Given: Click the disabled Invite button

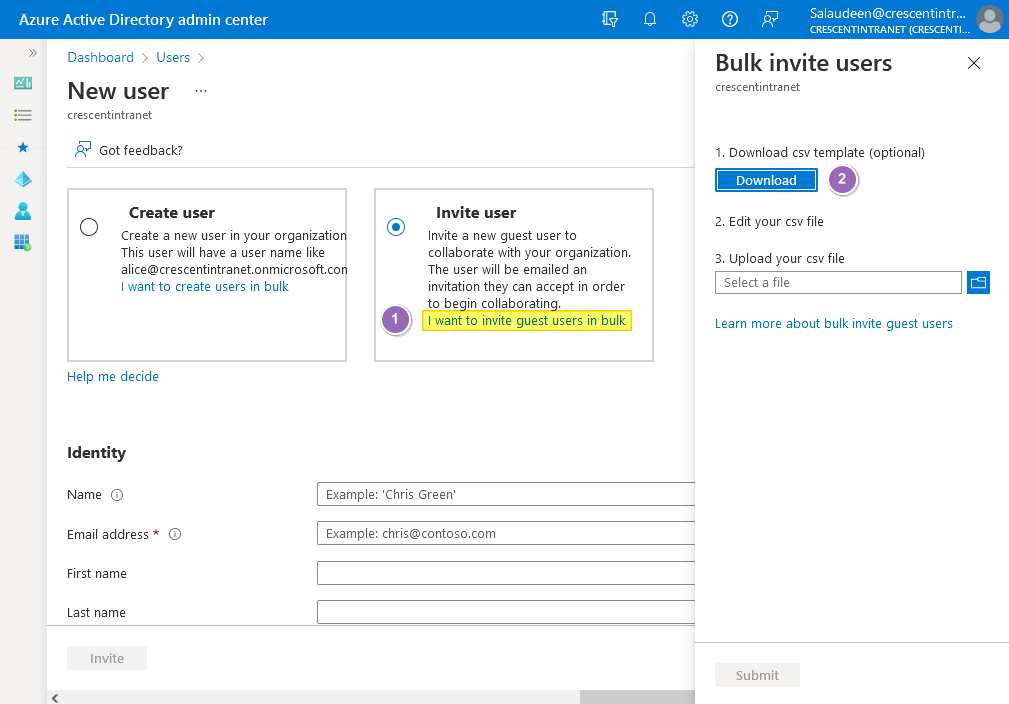Looking at the screenshot, I should (107, 658).
